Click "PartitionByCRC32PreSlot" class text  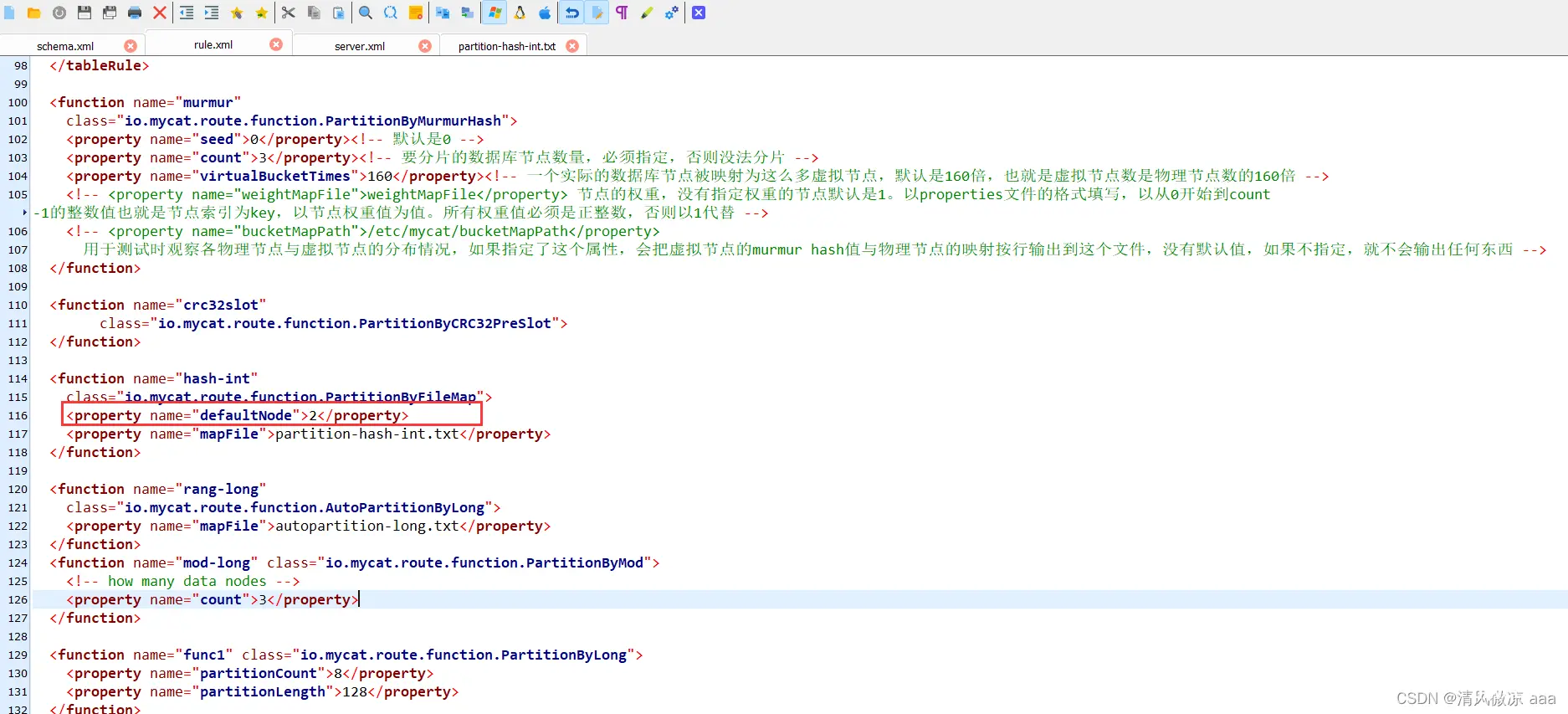tap(455, 323)
